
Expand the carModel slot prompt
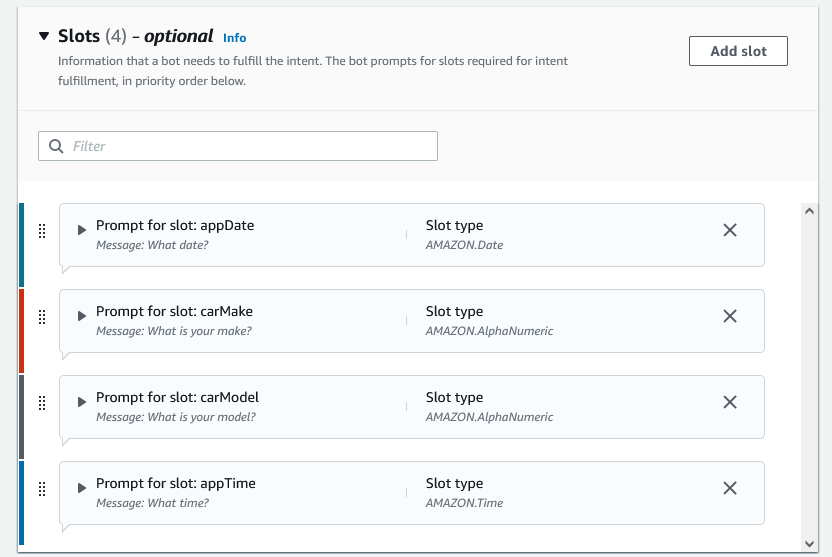(x=82, y=402)
